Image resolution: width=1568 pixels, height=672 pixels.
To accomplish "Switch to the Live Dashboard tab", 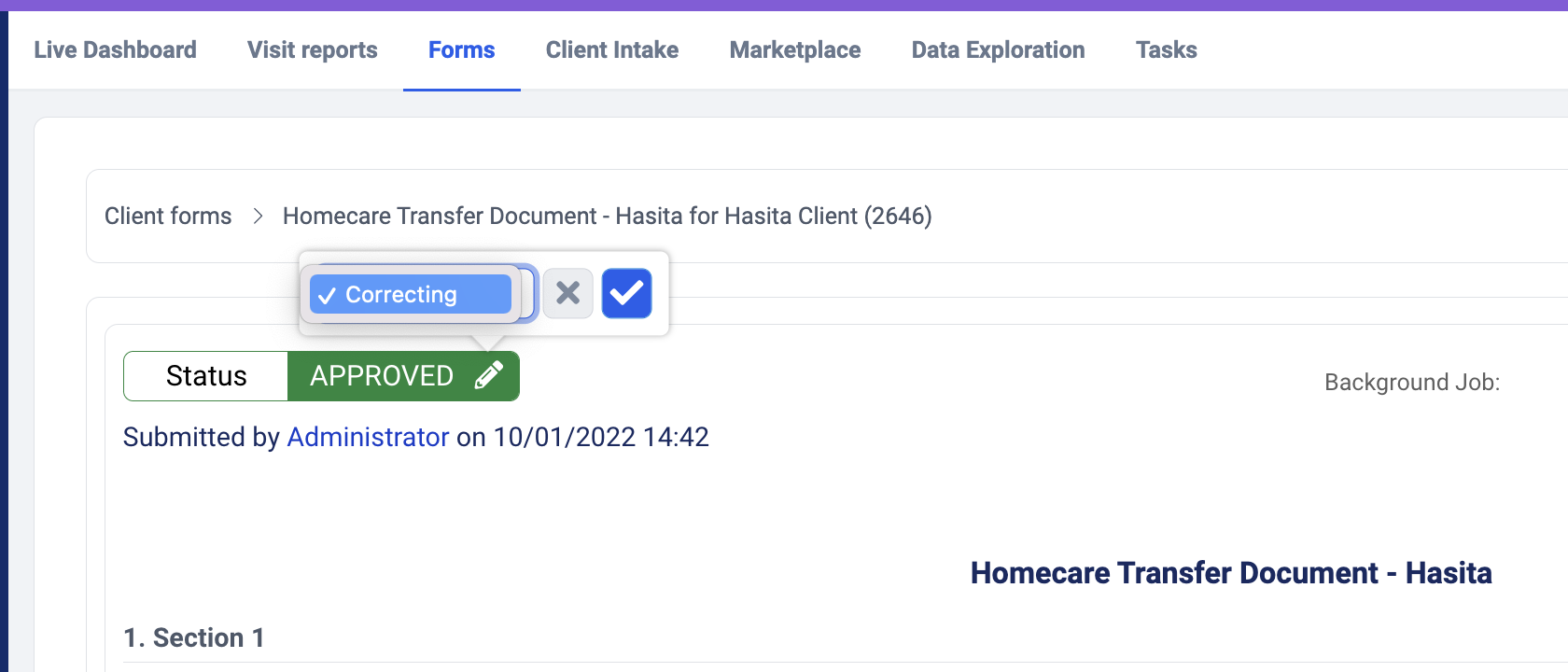I will click(115, 50).
